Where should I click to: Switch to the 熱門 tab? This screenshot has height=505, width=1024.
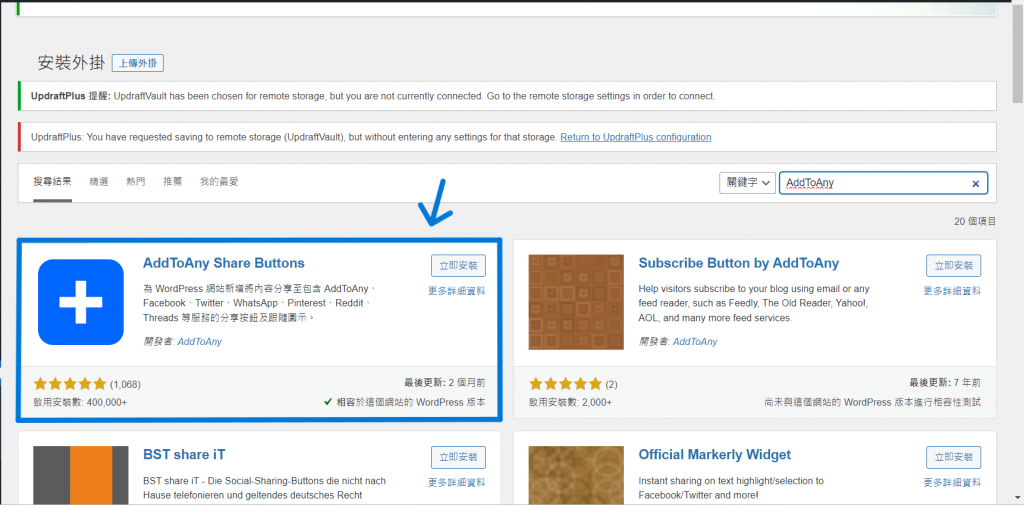pyautogui.click(x=136, y=182)
